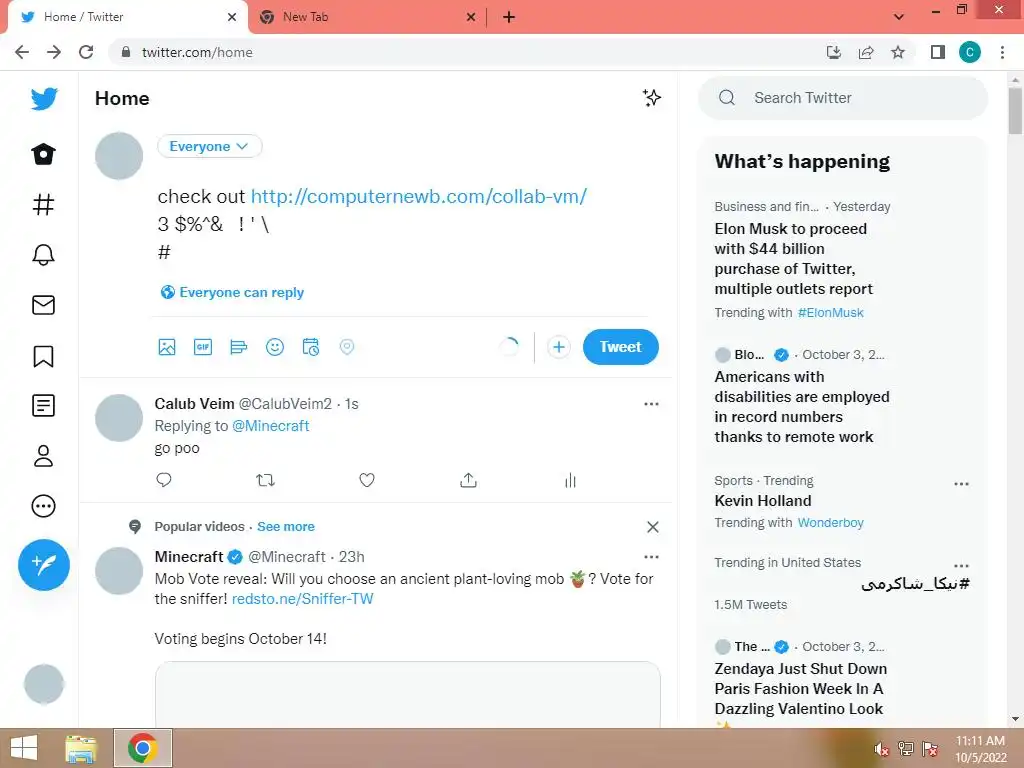Image resolution: width=1024 pixels, height=768 pixels.
Task: Open emoji picker in composer
Action: coord(275,347)
